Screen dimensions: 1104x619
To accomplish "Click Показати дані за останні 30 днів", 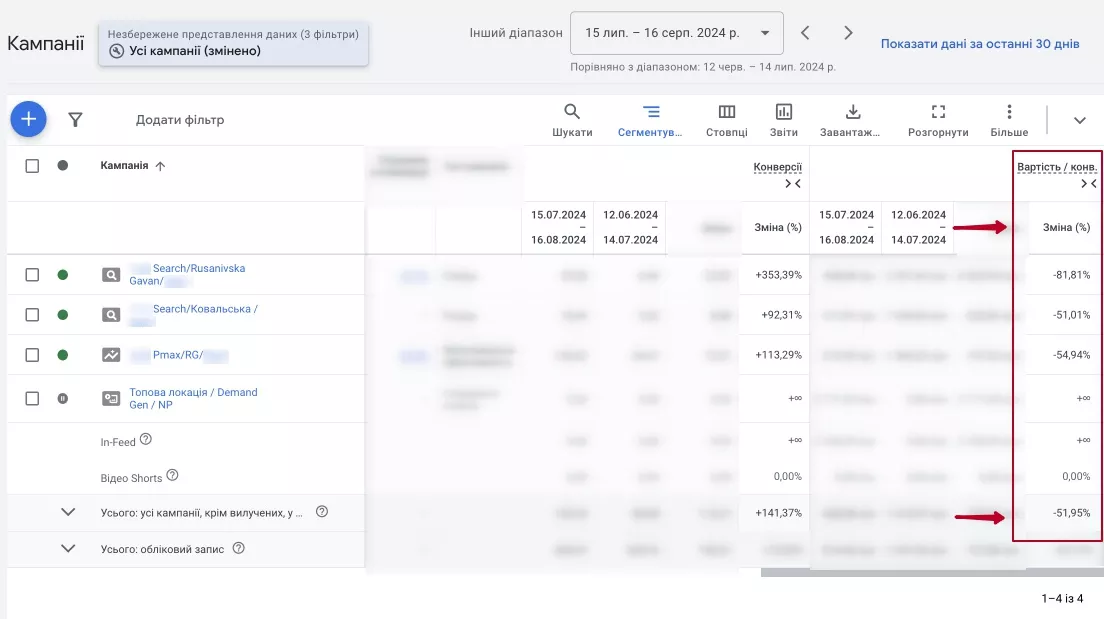I will tap(979, 44).
